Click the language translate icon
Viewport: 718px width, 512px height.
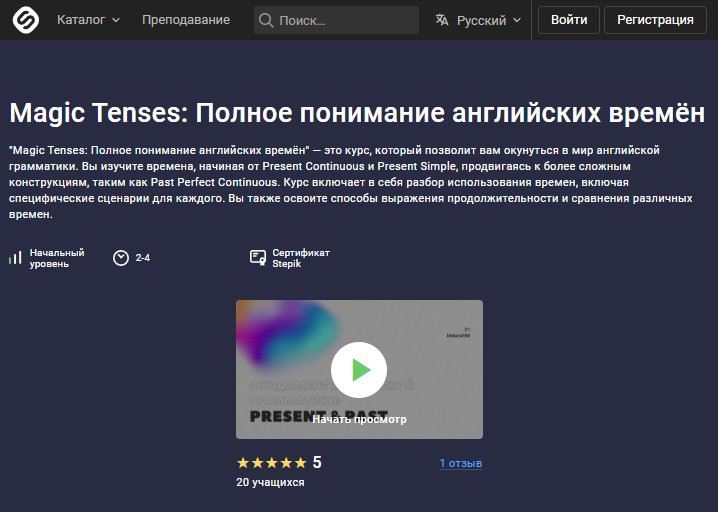click(x=442, y=20)
